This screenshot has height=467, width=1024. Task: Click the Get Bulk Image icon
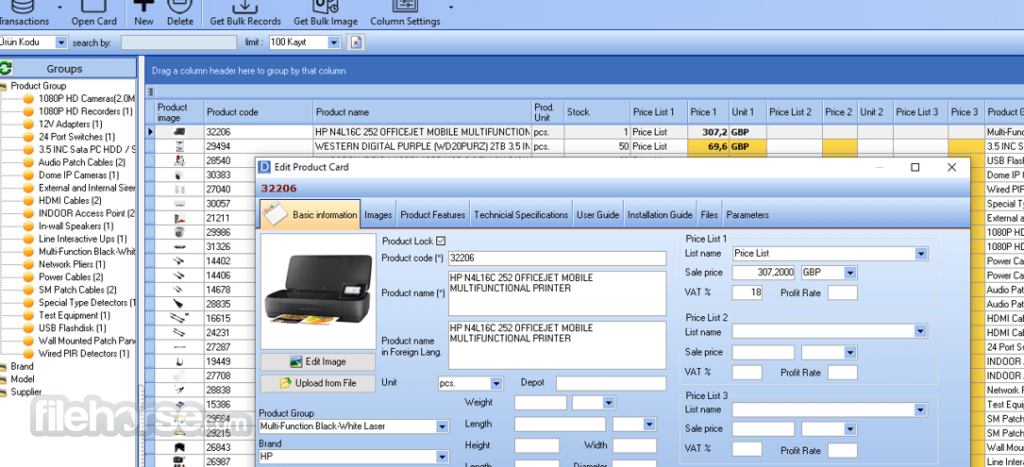(325, 6)
